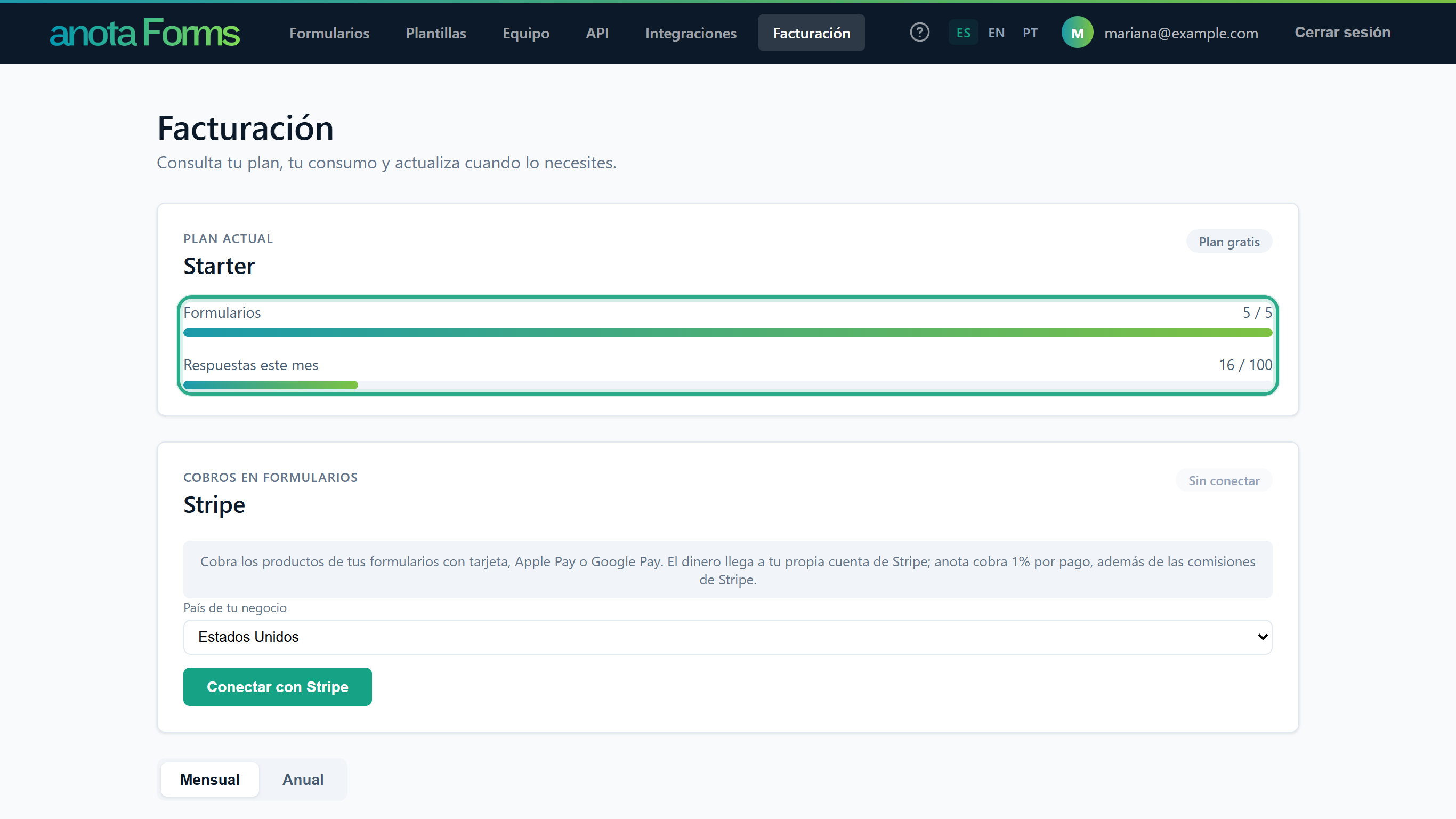This screenshot has width=1456, height=819.
Task: Click the Sin conectar status badge
Action: point(1224,481)
